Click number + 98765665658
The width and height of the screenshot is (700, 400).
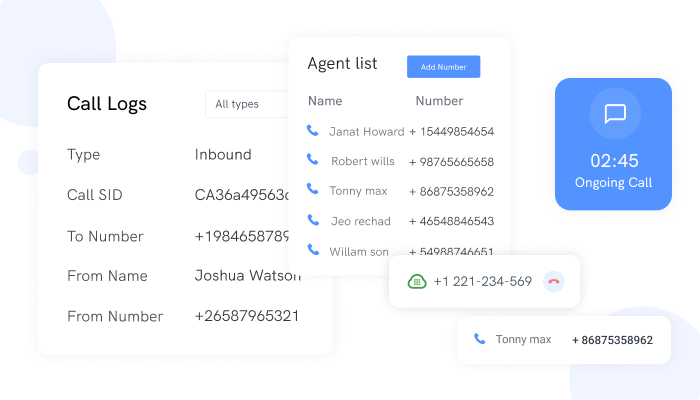(x=451, y=162)
